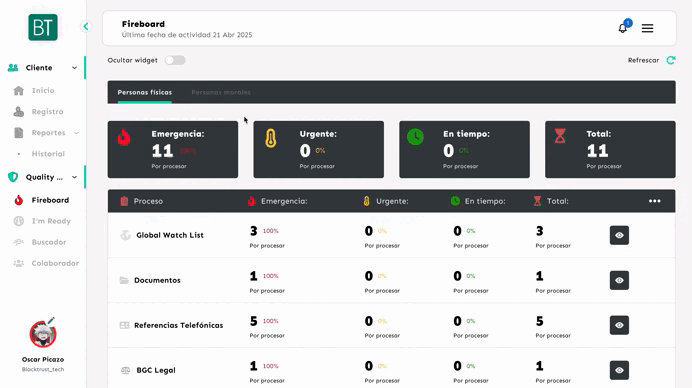The image size is (692, 388).
Task: Open Buscador in sidebar
Action: click(49, 242)
